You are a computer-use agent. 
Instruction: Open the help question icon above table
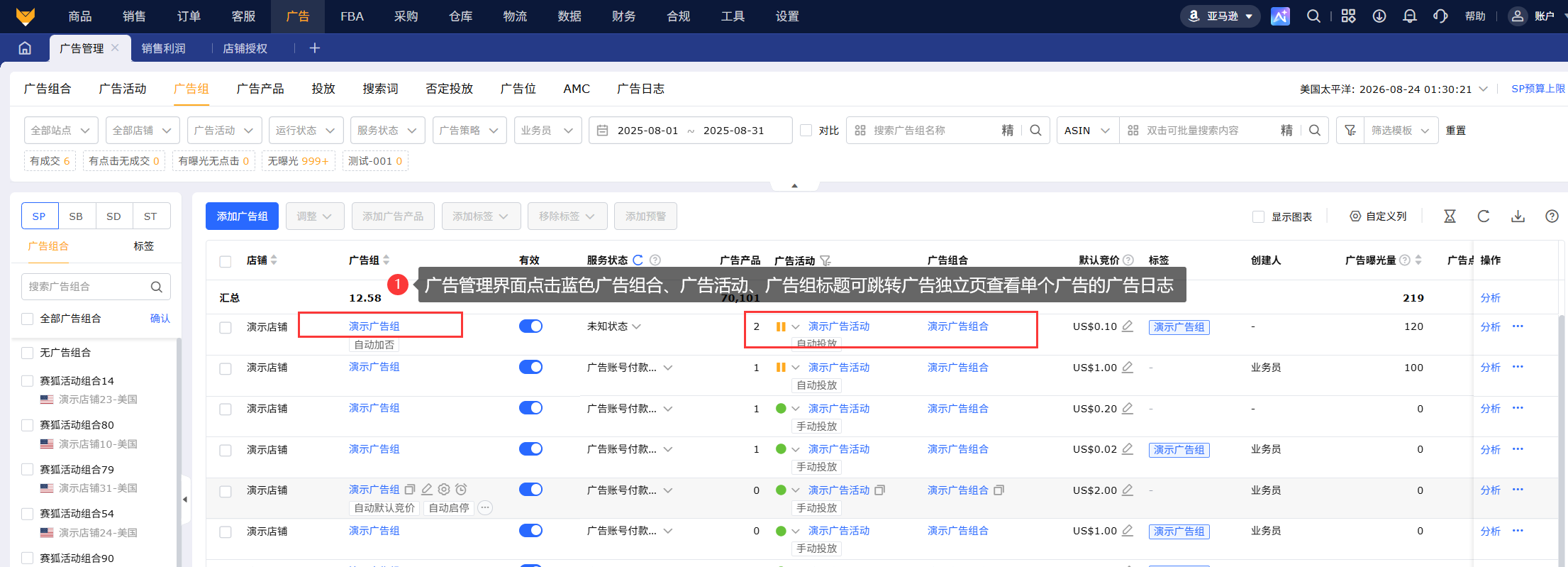pyautogui.click(x=1552, y=216)
